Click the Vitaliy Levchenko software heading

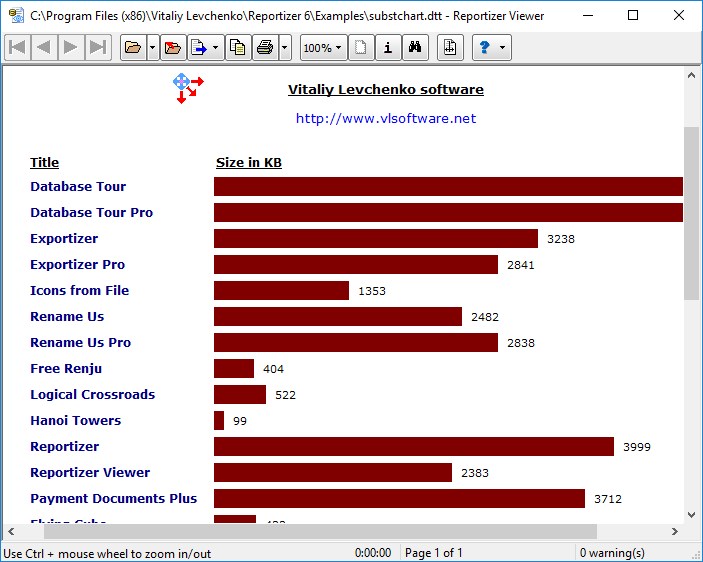pyautogui.click(x=386, y=90)
